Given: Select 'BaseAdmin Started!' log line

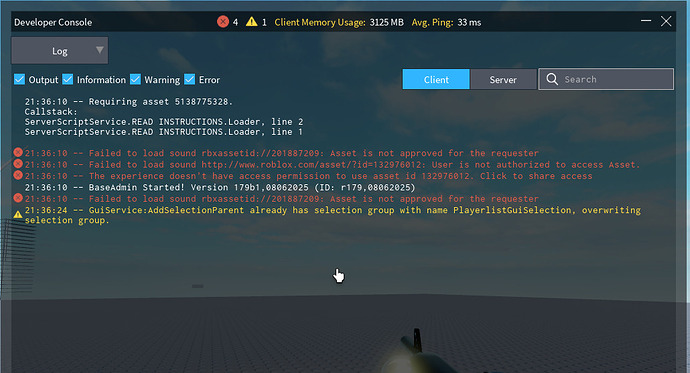Looking at the screenshot, I should [x=220, y=187].
